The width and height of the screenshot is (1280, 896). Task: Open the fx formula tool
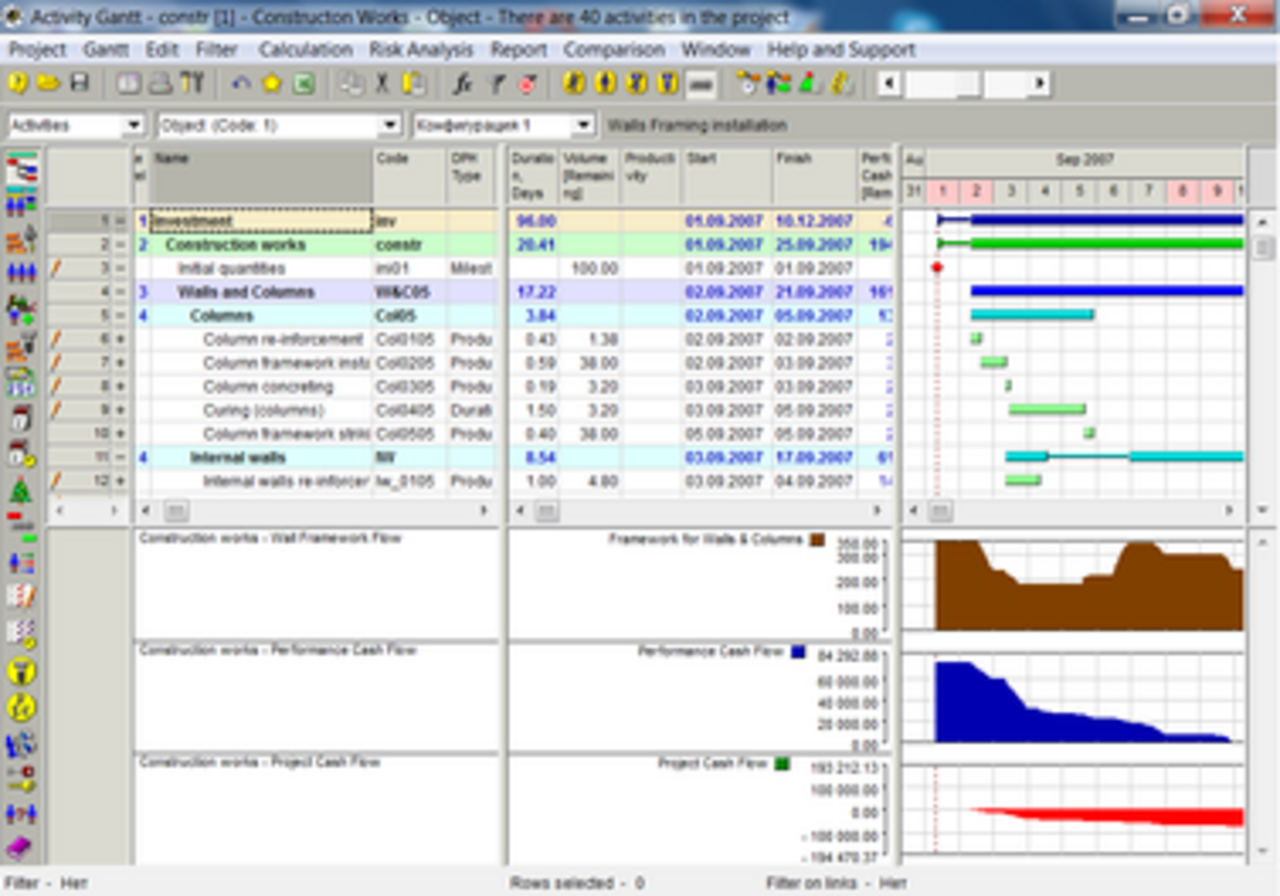[462, 85]
